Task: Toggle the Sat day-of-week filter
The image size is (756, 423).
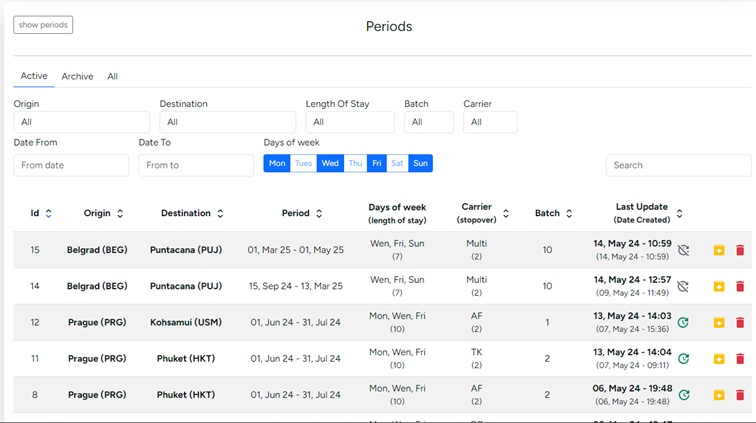Action: pyautogui.click(x=397, y=163)
